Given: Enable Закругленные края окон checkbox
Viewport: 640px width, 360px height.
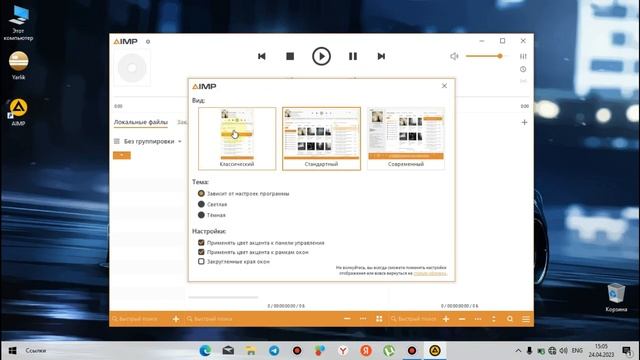Looking at the screenshot, I should 234,262.
